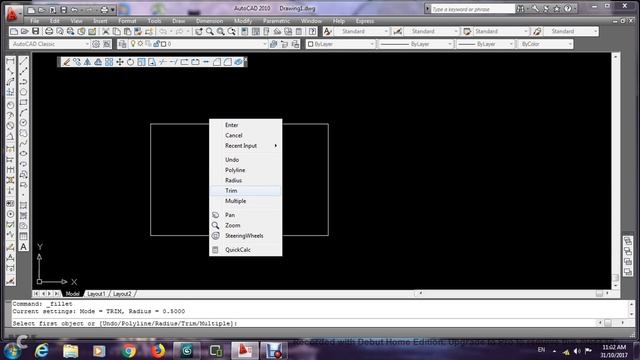Select the Move tool in Modify toolbar

click(x=120, y=62)
